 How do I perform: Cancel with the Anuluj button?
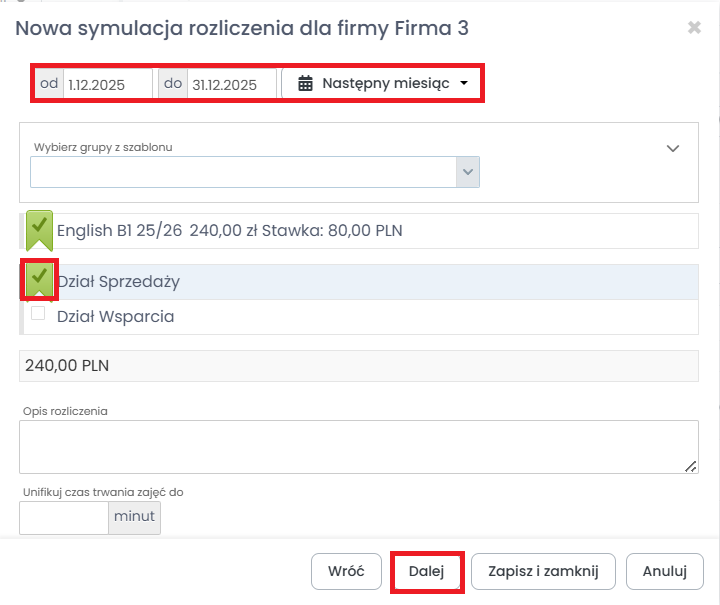coord(664,572)
